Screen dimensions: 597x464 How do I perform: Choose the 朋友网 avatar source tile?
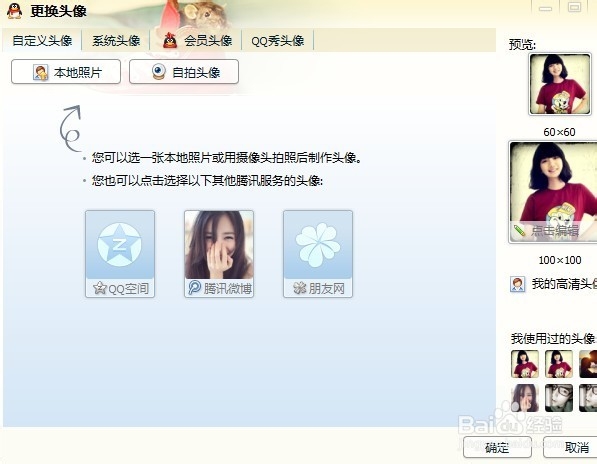tap(318, 254)
